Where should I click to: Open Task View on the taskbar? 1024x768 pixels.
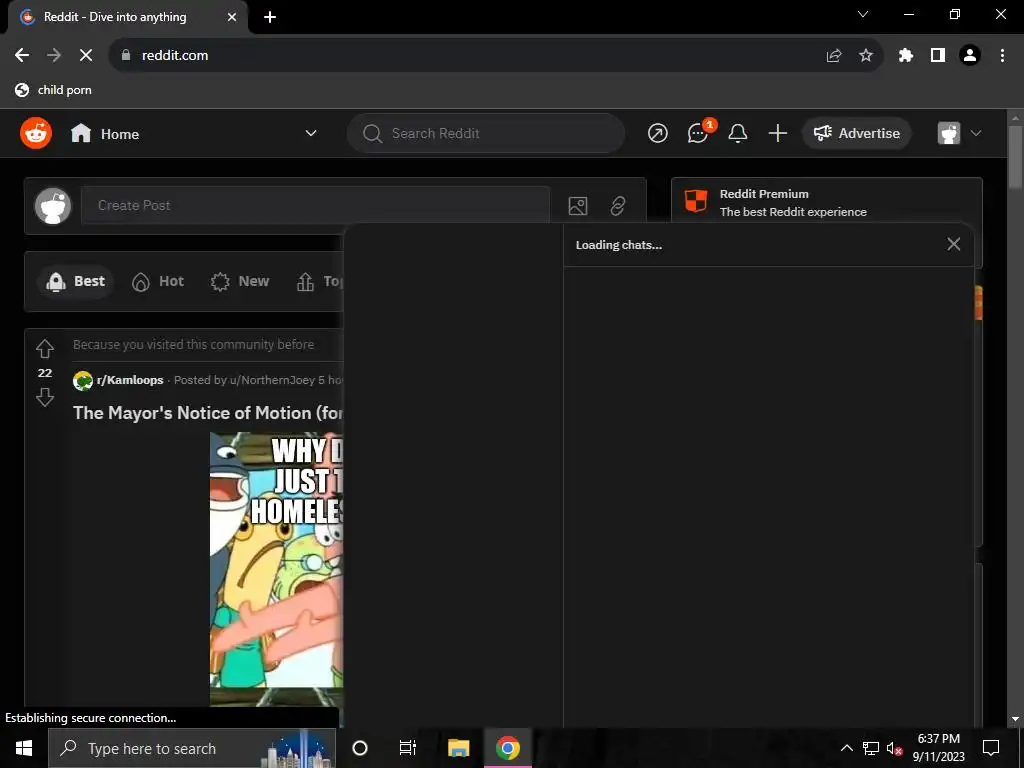tap(408, 748)
